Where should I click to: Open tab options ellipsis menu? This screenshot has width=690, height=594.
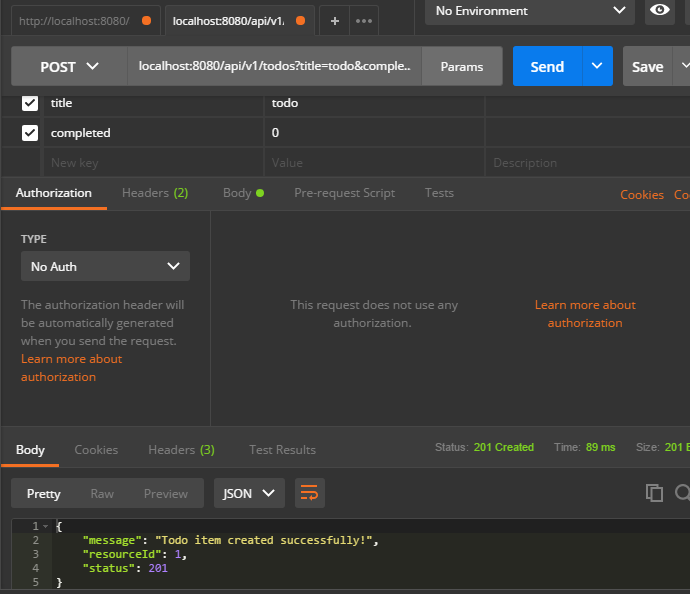(364, 21)
